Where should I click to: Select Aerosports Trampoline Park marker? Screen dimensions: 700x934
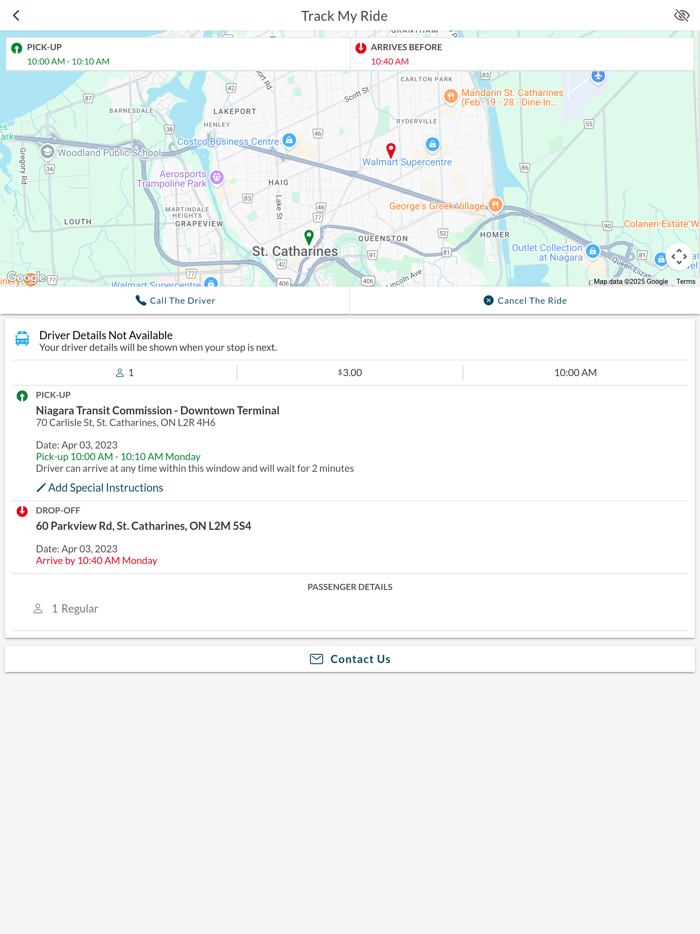(x=217, y=176)
